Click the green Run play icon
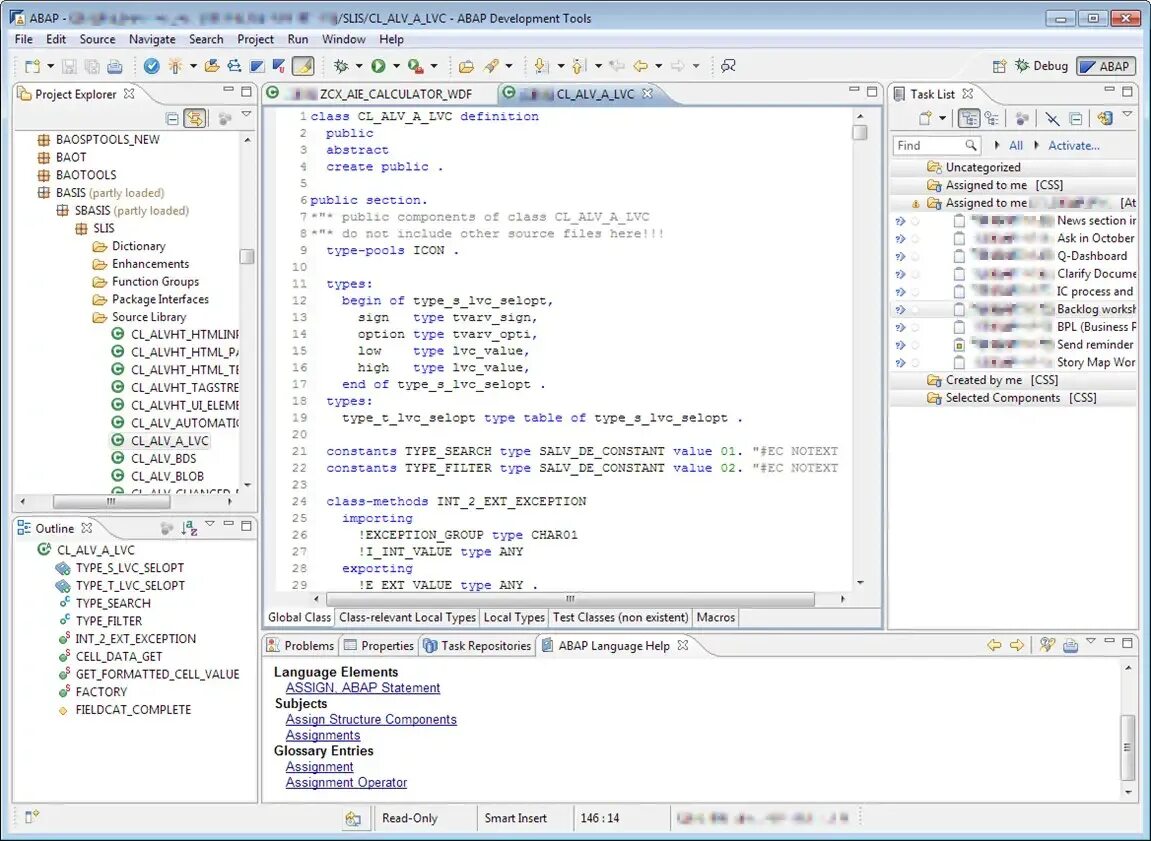 (378, 67)
